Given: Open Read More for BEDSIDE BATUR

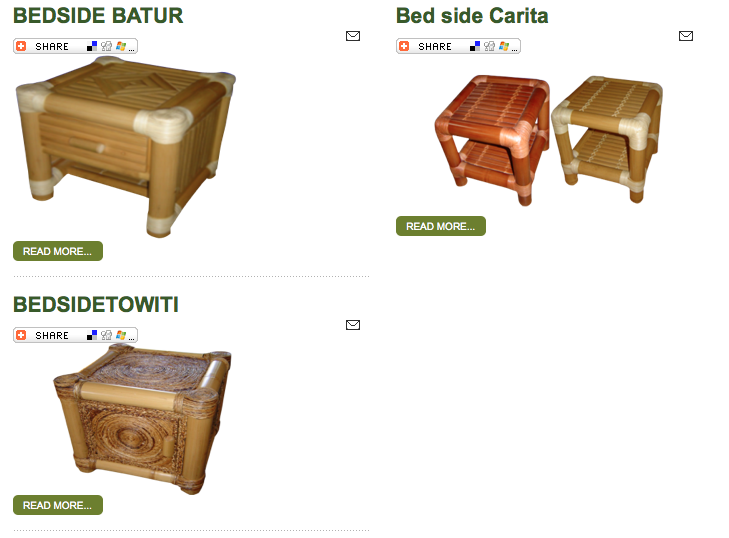Looking at the screenshot, I should click(58, 251).
